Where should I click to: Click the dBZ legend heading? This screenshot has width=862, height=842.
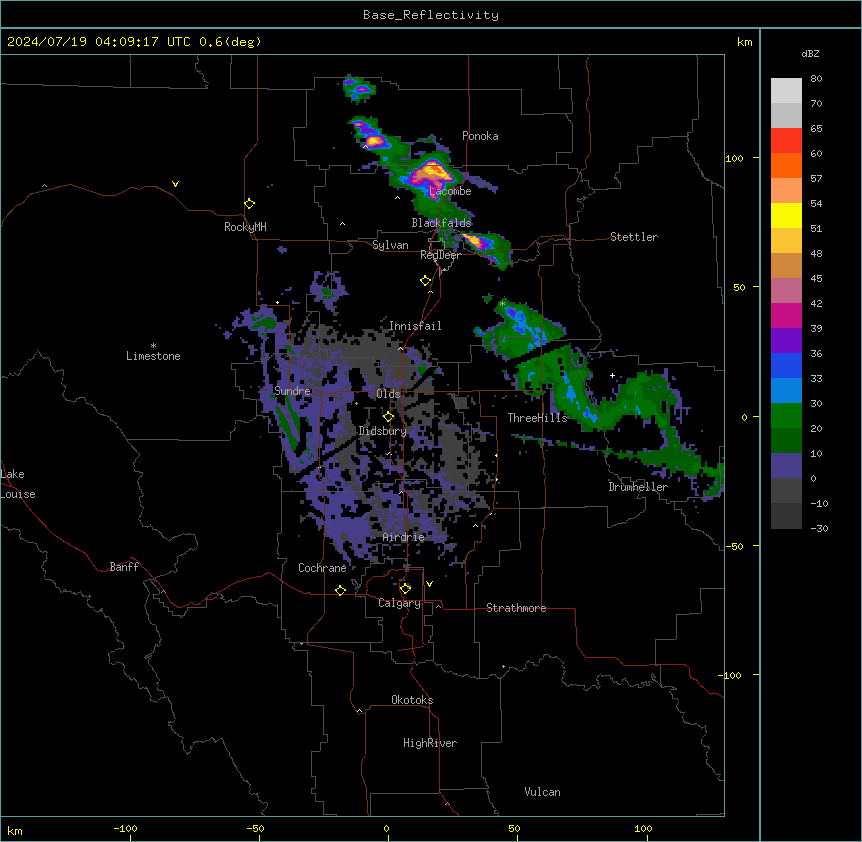coord(810,53)
